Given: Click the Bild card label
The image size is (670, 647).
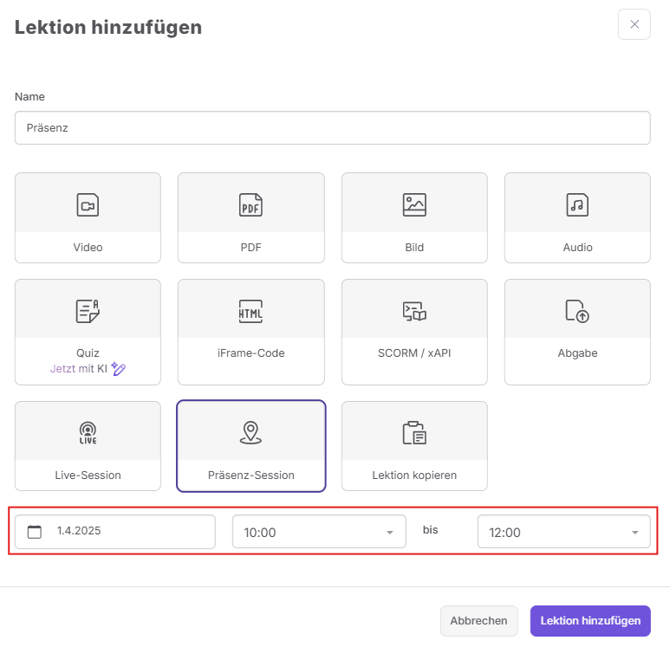Looking at the screenshot, I should (x=414, y=247).
